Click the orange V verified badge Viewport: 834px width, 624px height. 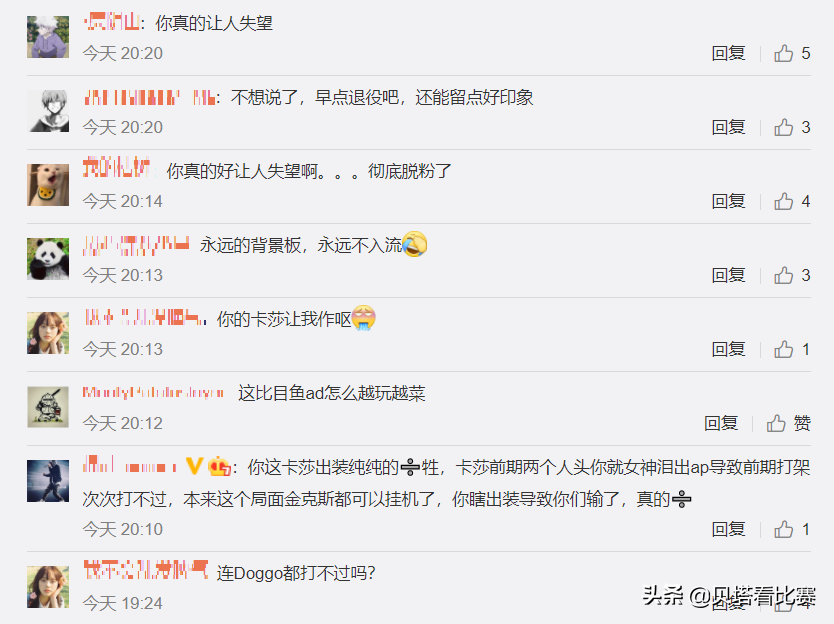click(x=195, y=466)
